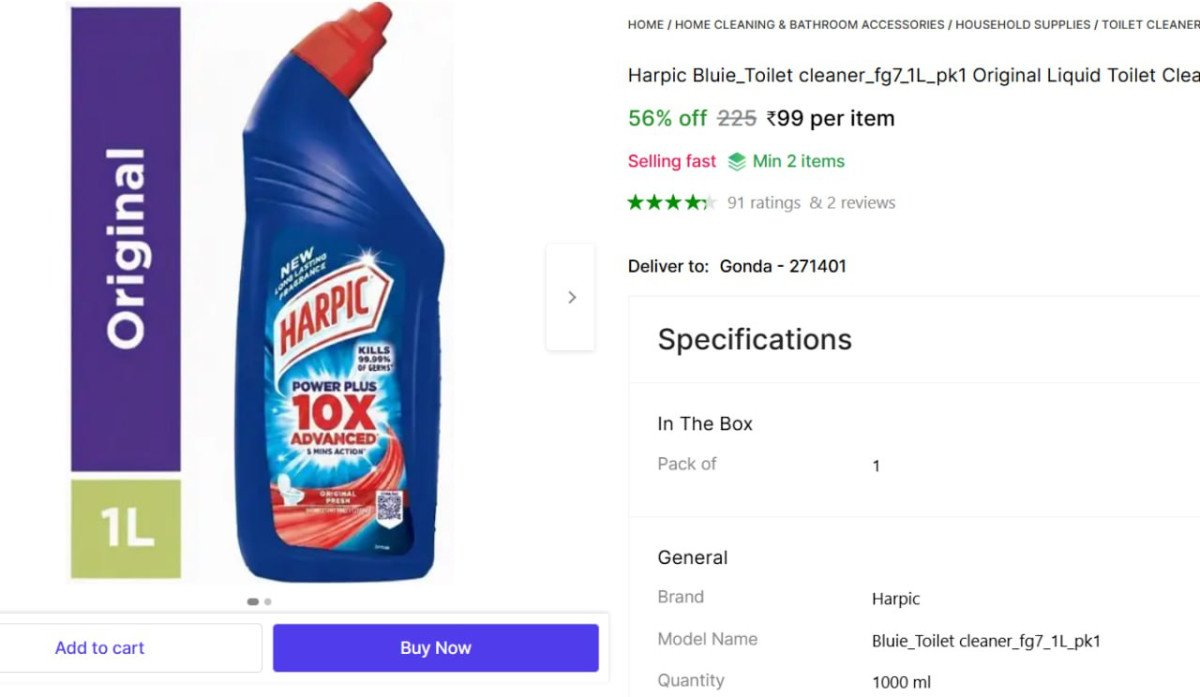Screen dimensions: 1200x697
Task: Click the QR code on the Harpic bottle
Action: (389, 507)
